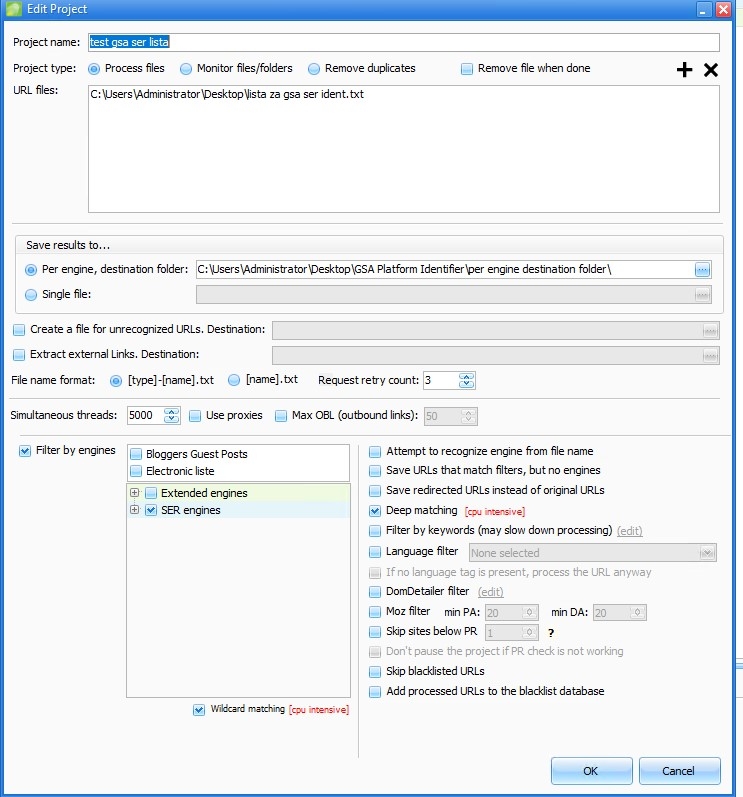Adjust the Simultaneous threads spinner
743x797 pixels.
(x=171, y=415)
